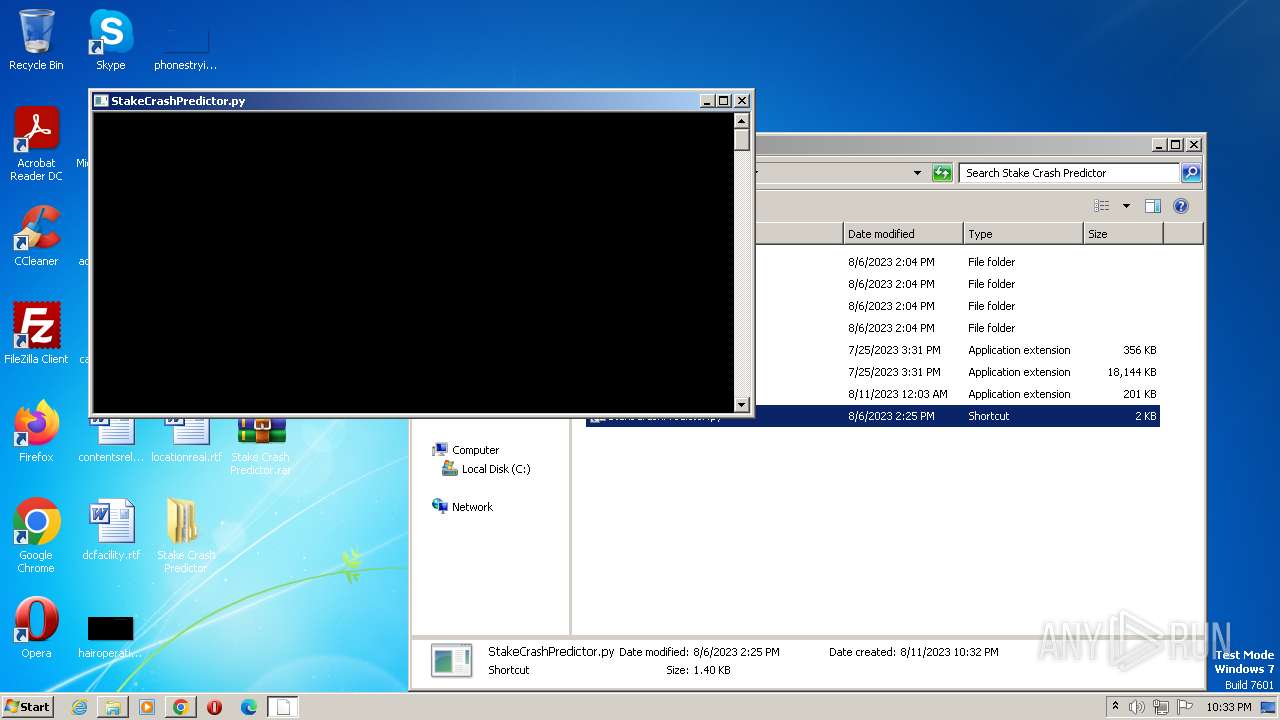Sort files by the Size column
The width and height of the screenshot is (1280, 720).
[1123, 234]
